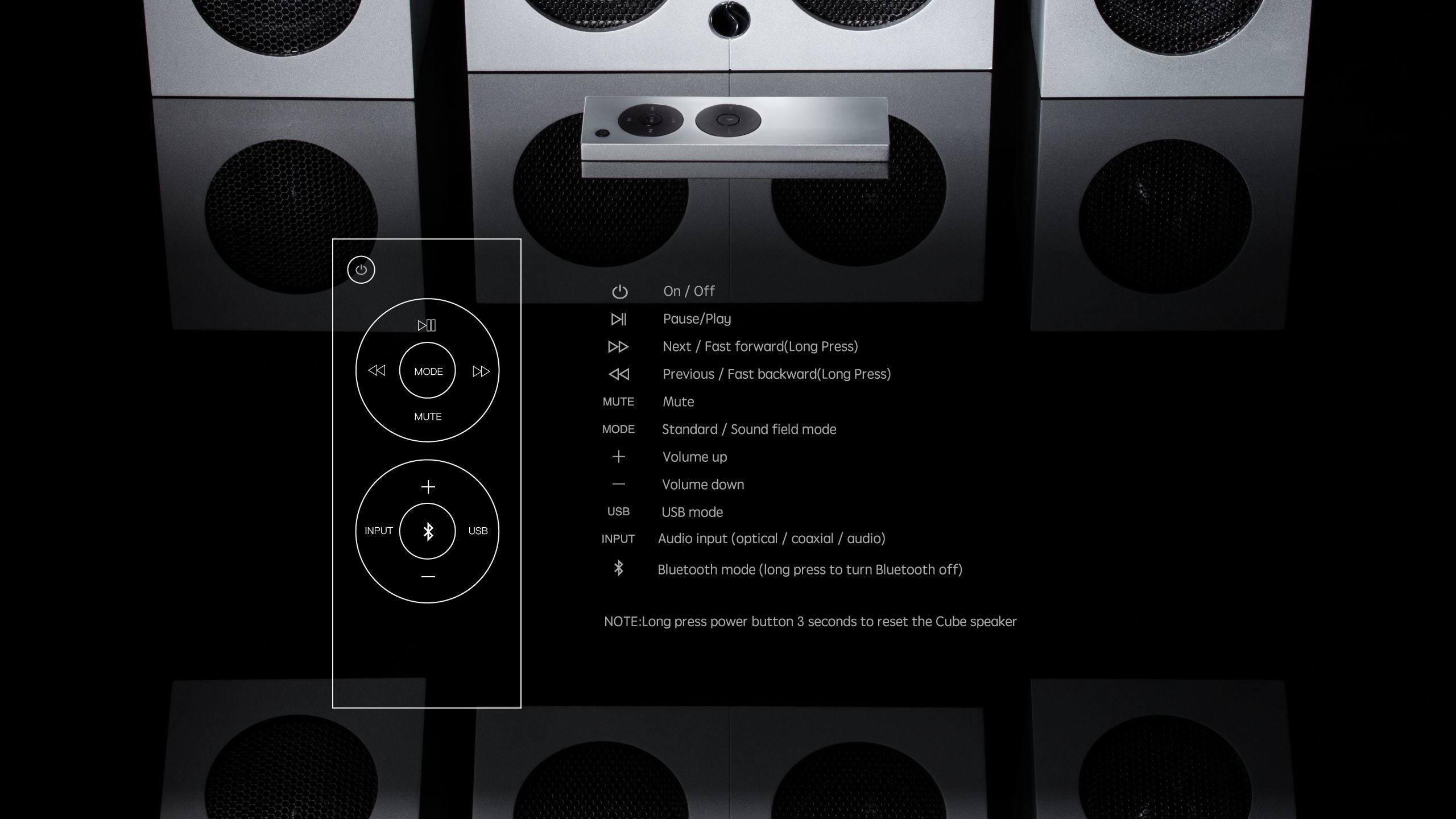Expand INPUT audio source selection
The height and width of the screenshot is (819, 1456).
[x=379, y=530]
